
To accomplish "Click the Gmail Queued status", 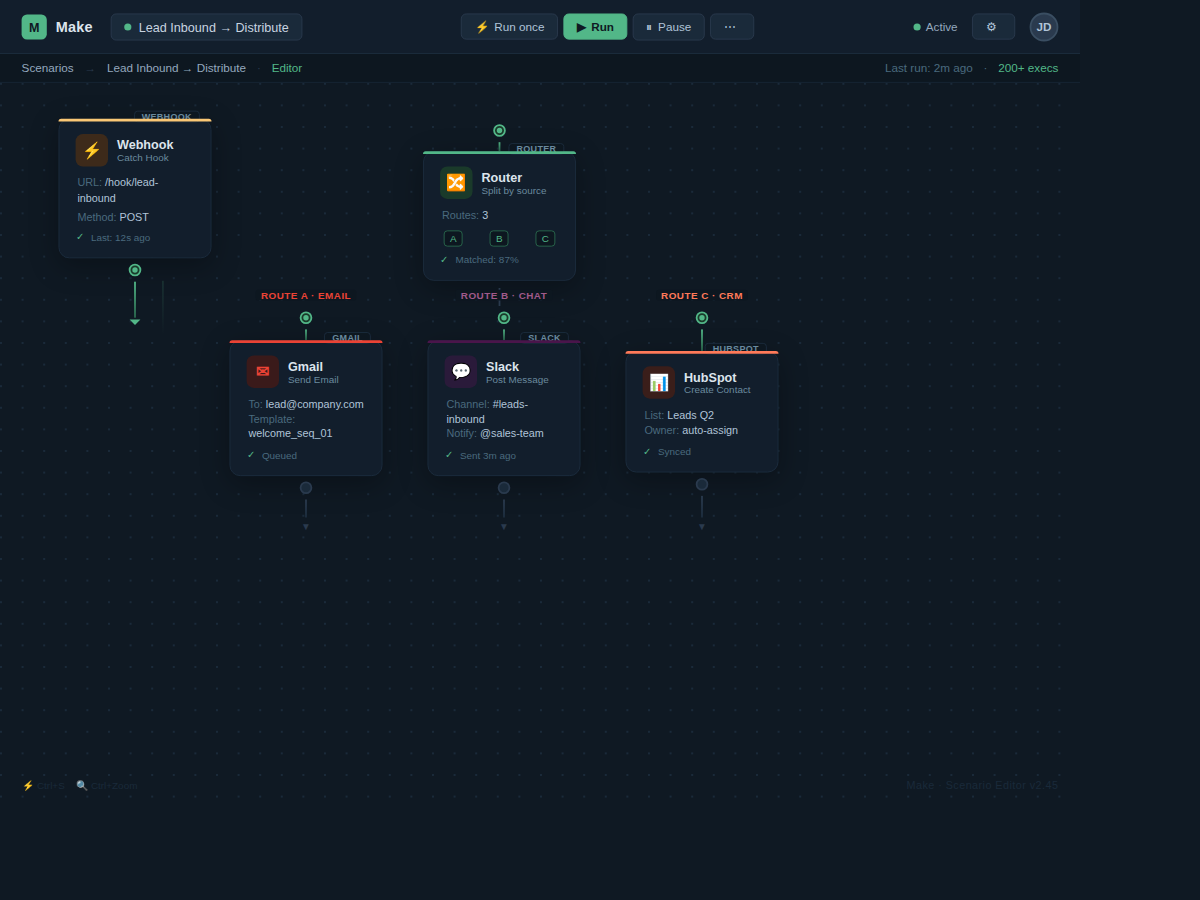I will (272, 455).
